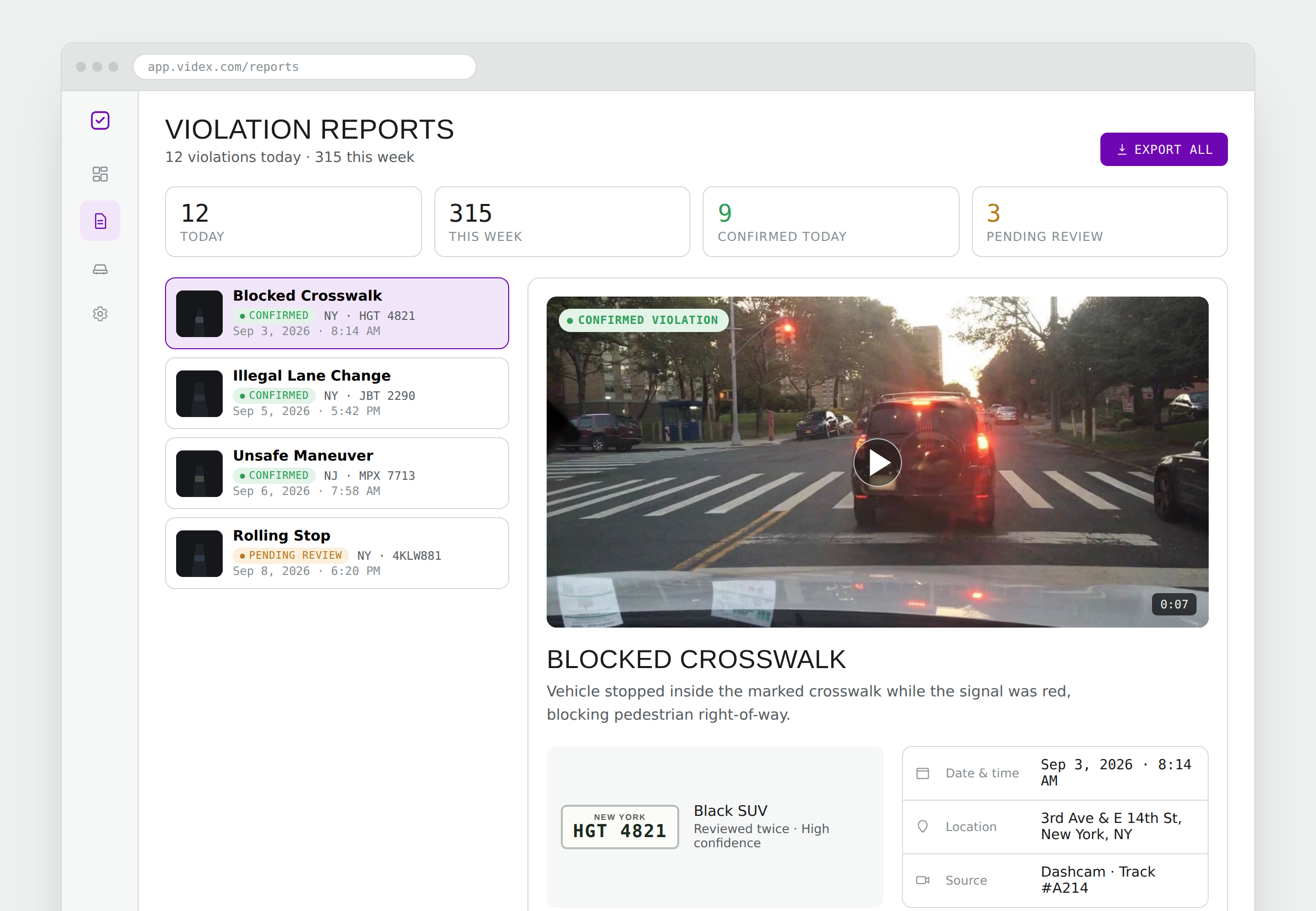
Task: Click the 3rd Ave & E 14th St location value
Action: [1111, 826]
